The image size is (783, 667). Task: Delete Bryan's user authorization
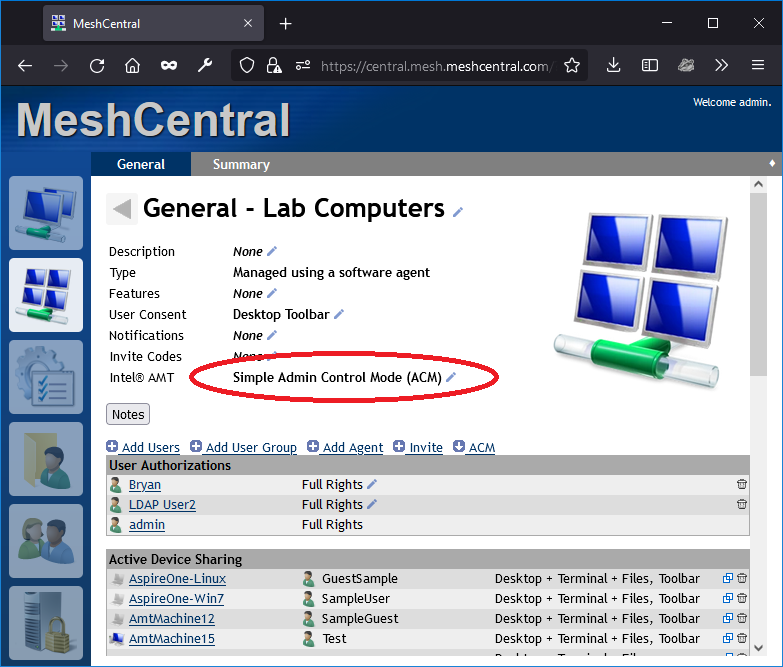click(x=741, y=485)
